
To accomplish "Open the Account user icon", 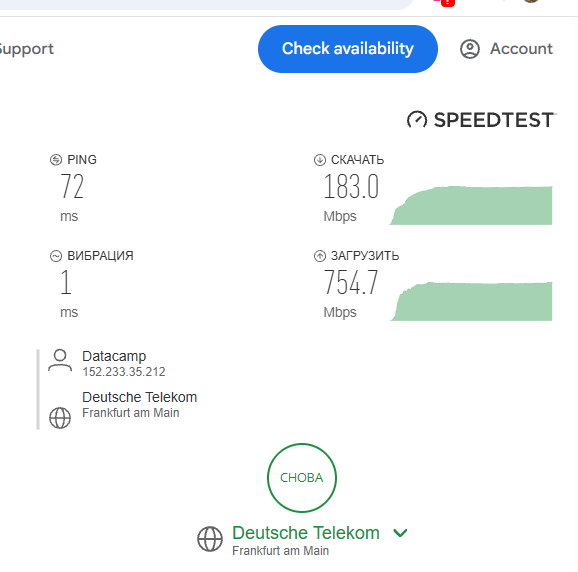I will tap(470, 49).
